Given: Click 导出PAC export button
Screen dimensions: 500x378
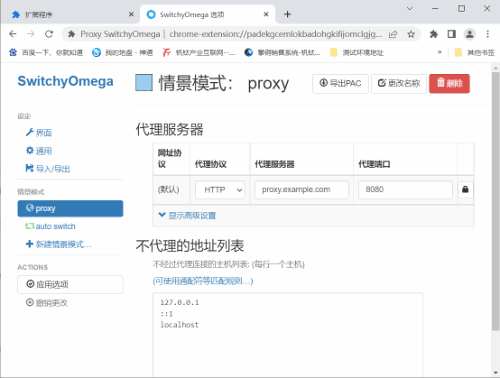Looking at the screenshot, I should (340, 83).
